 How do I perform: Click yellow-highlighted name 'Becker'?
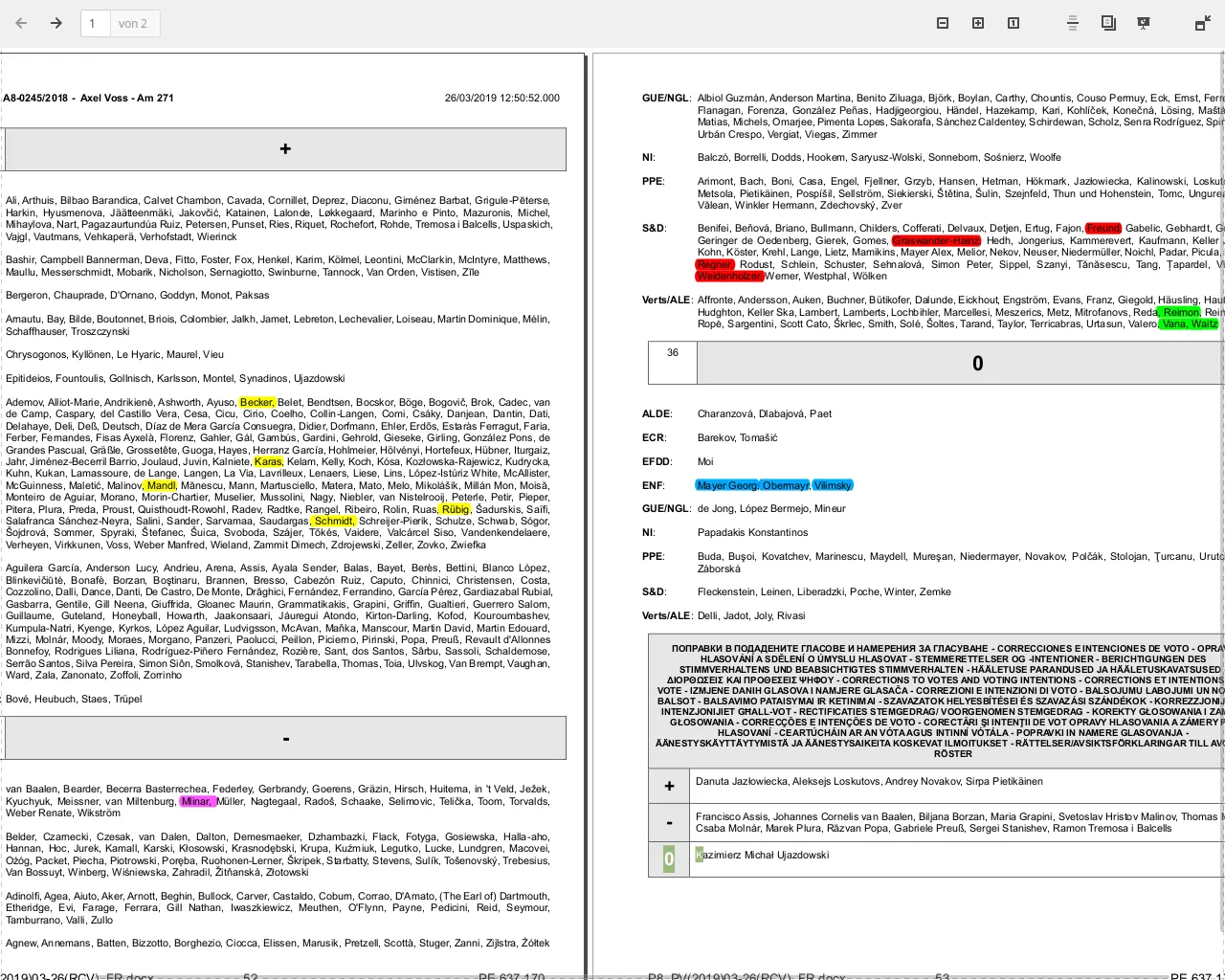257,403
